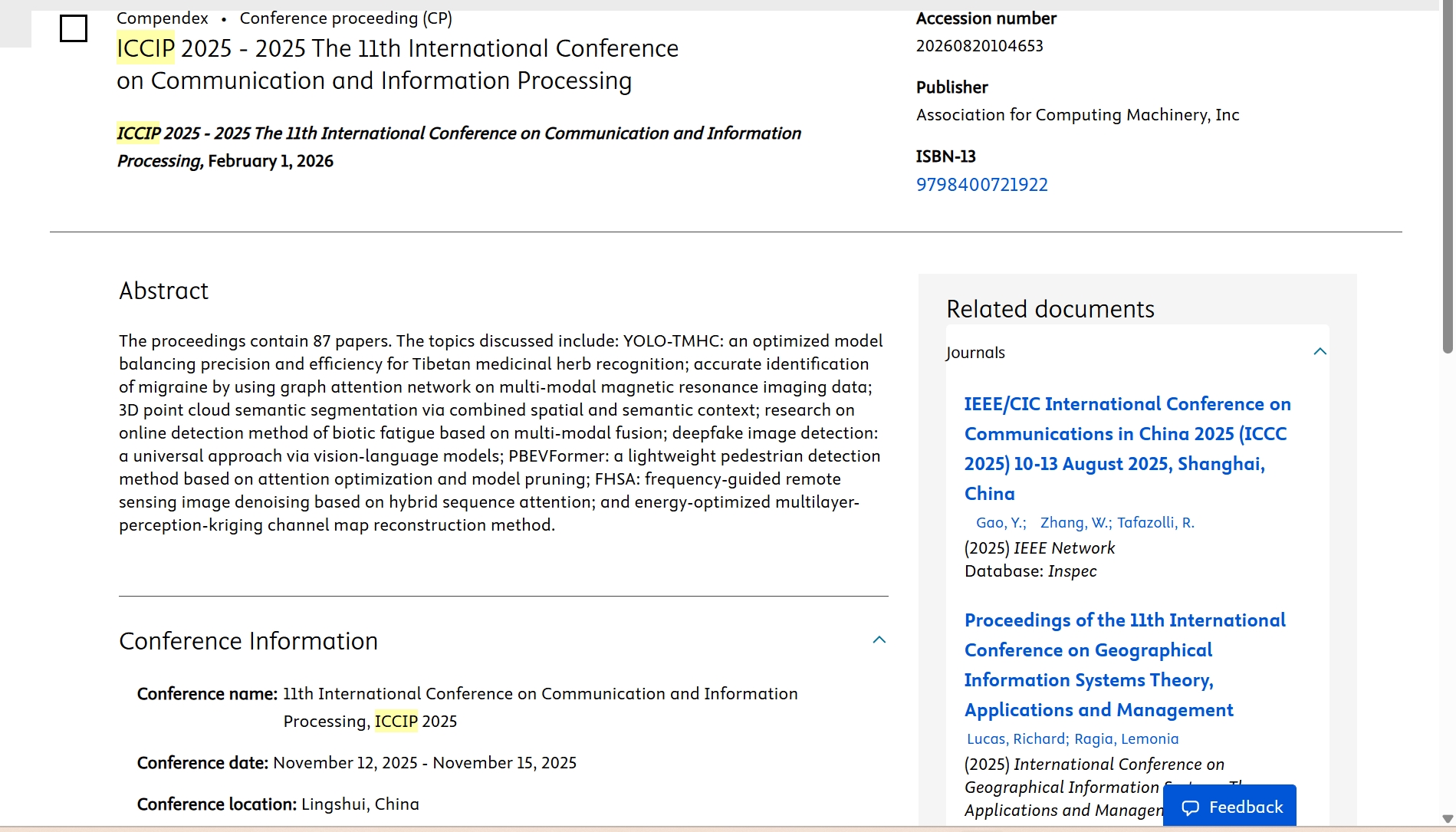1456x832 pixels.
Task: Click the Related documents heading
Action: (x=1050, y=309)
